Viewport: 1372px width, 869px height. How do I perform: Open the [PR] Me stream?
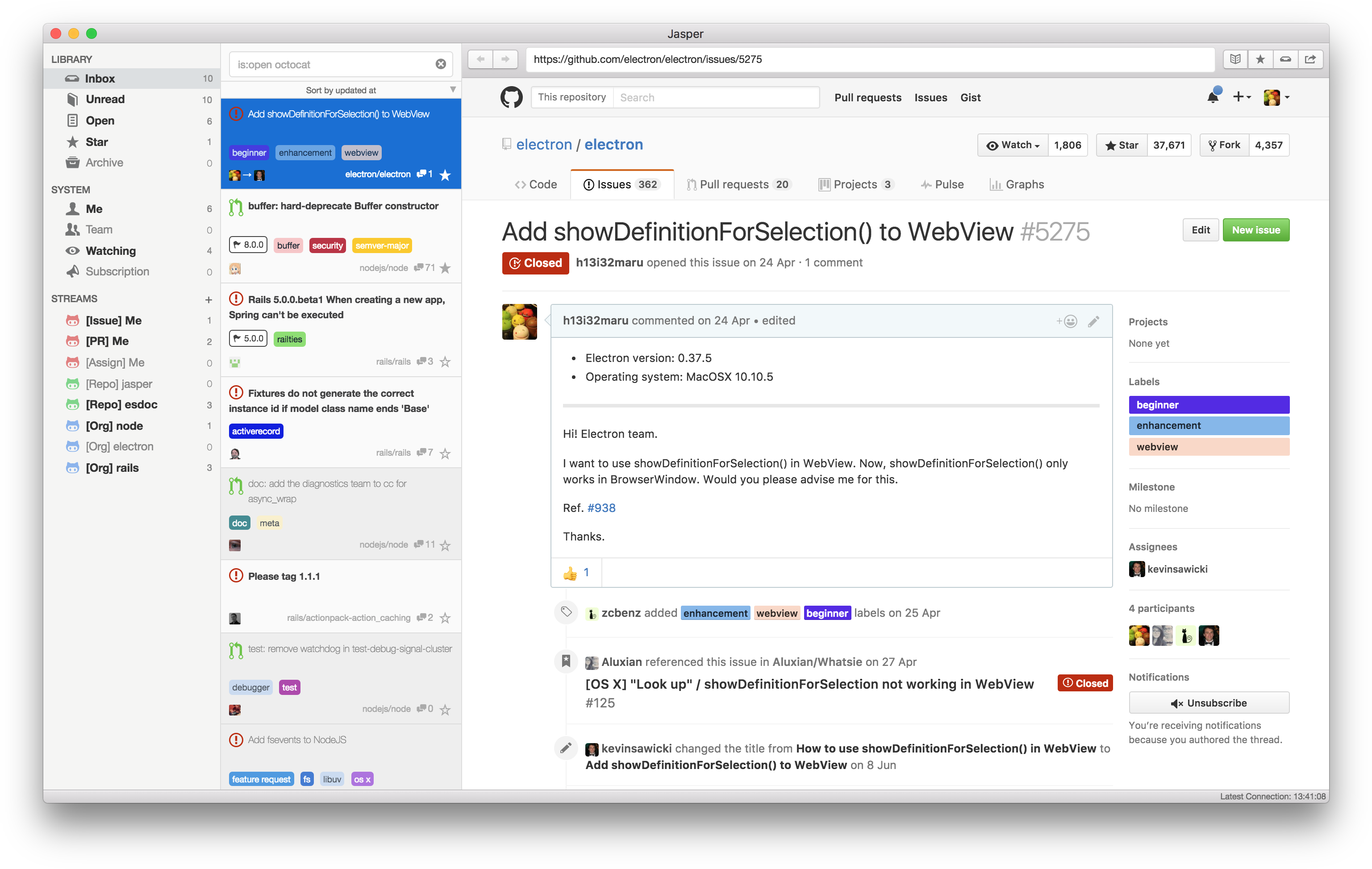pos(132,341)
